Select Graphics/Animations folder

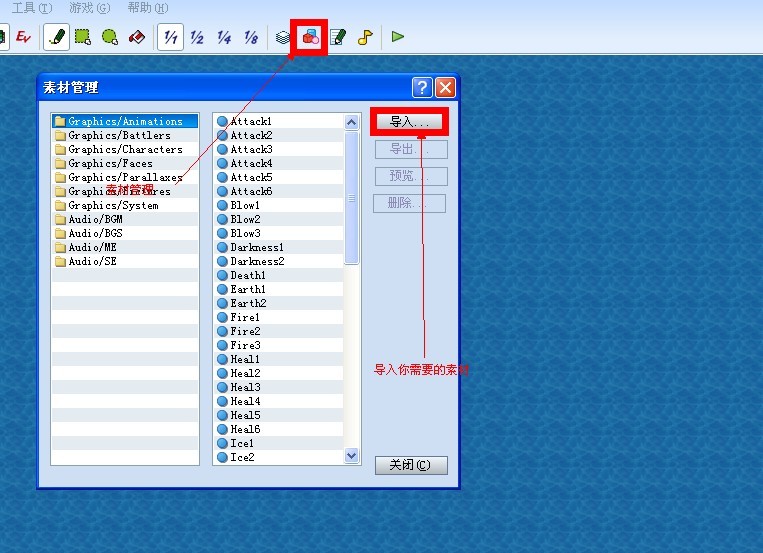click(125, 121)
